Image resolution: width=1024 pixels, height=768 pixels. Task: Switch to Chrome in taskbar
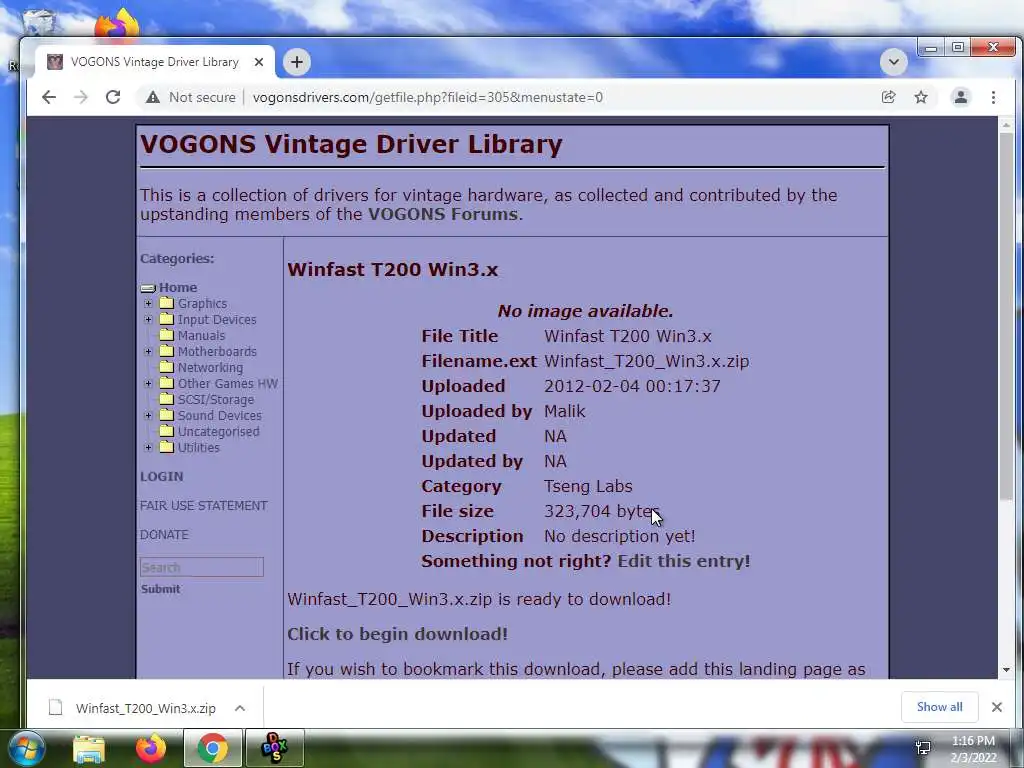coord(212,748)
